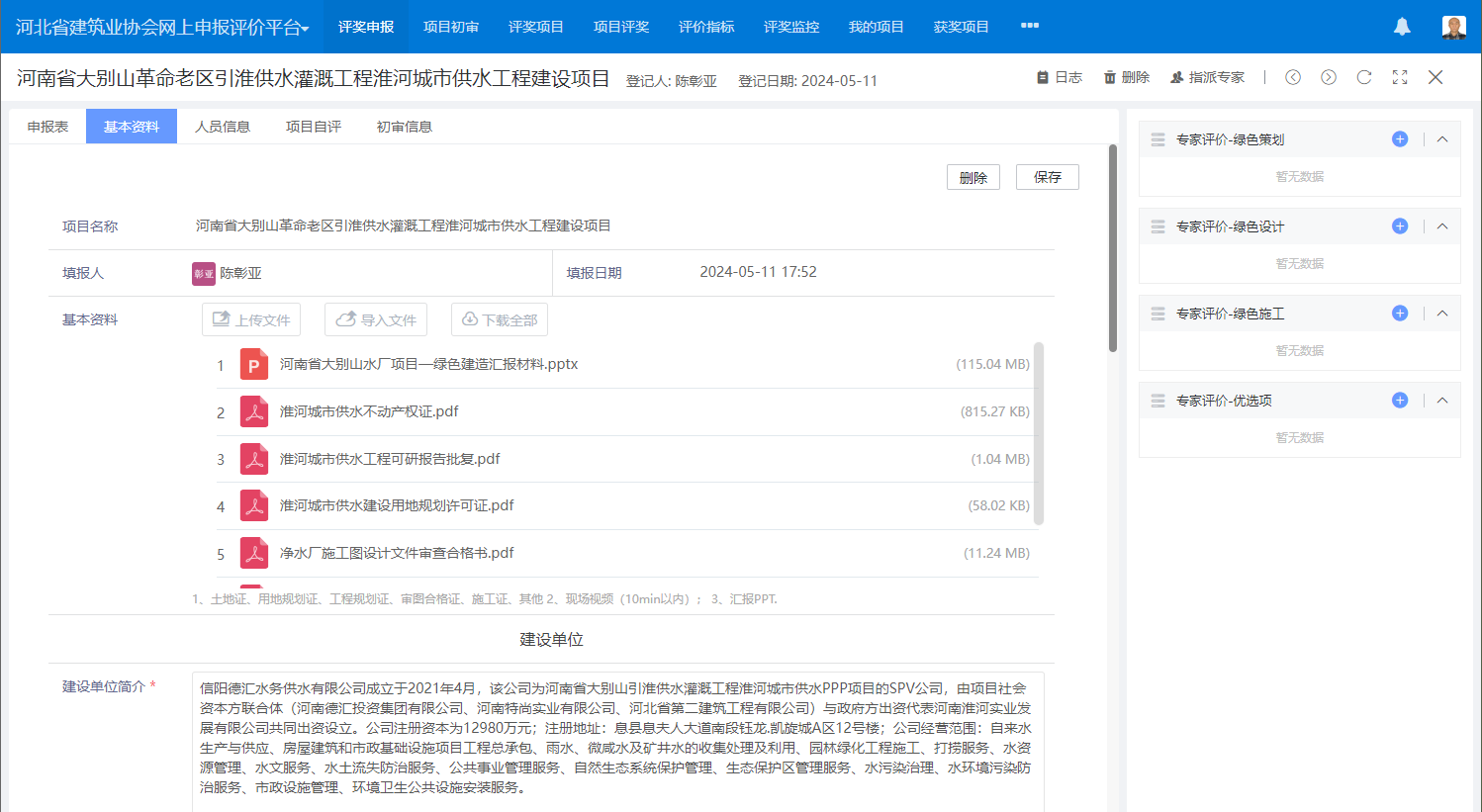
Task: Click the notification bell icon
Action: click(x=1402, y=27)
